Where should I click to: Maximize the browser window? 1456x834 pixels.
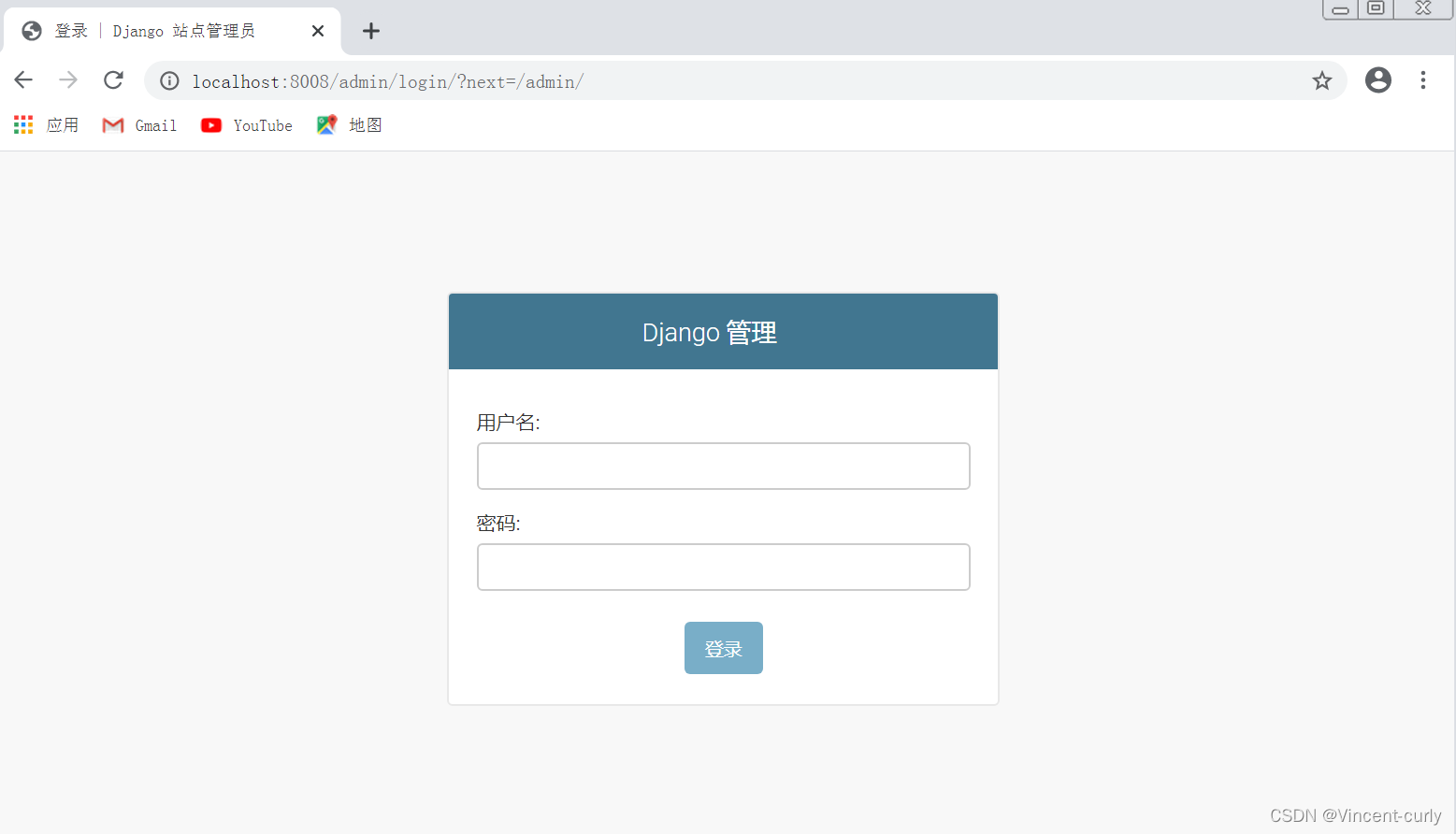coord(1376,9)
